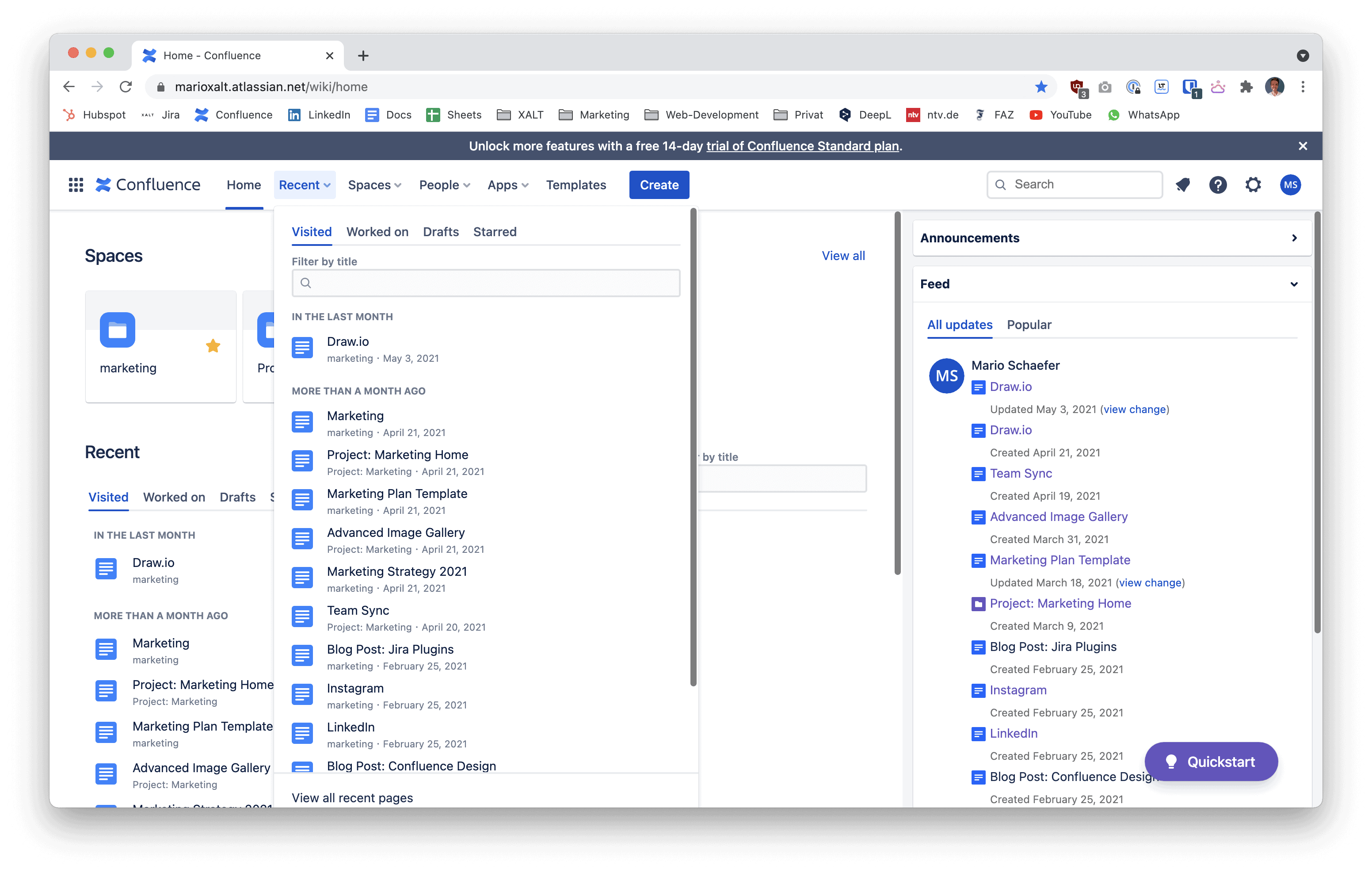Image resolution: width=1372 pixels, height=873 pixels.
Task: Open Chrome profile picture
Action: 1275,87
